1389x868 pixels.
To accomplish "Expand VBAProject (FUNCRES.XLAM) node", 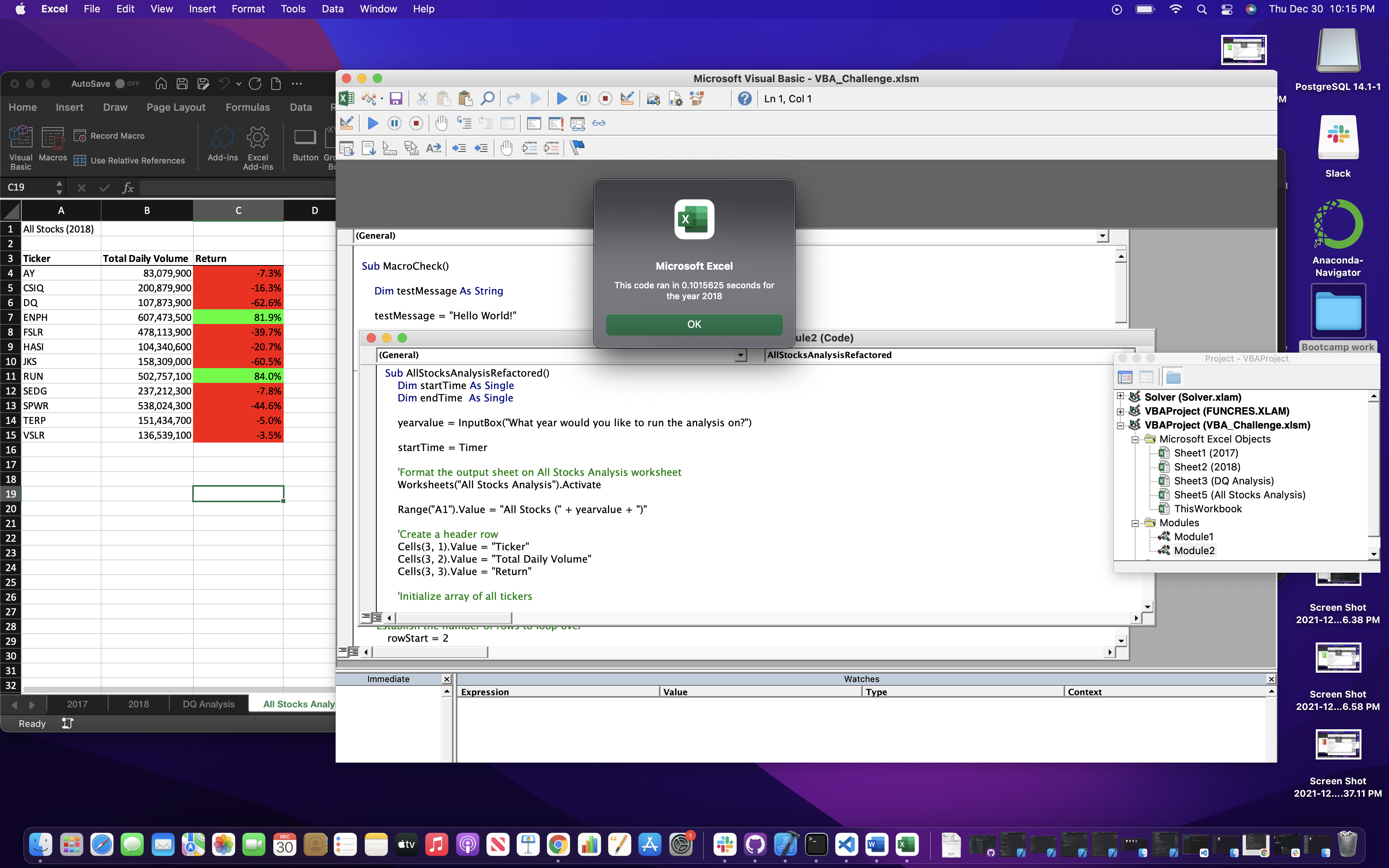I will click(x=1120, y=411).
